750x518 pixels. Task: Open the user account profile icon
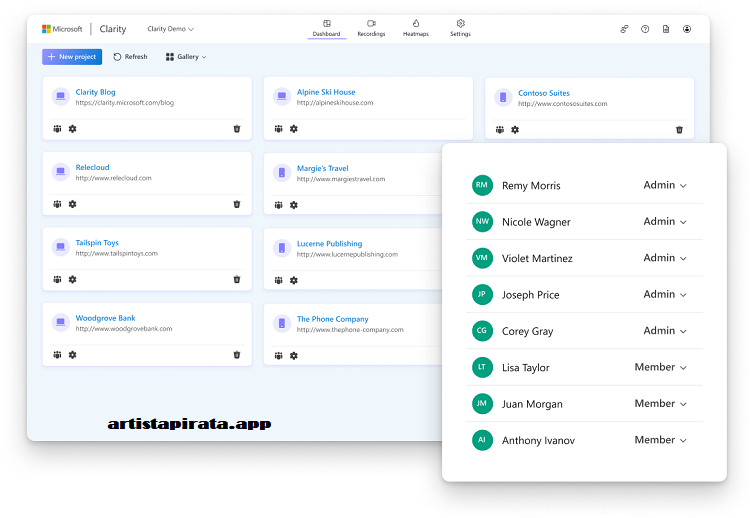687,29
